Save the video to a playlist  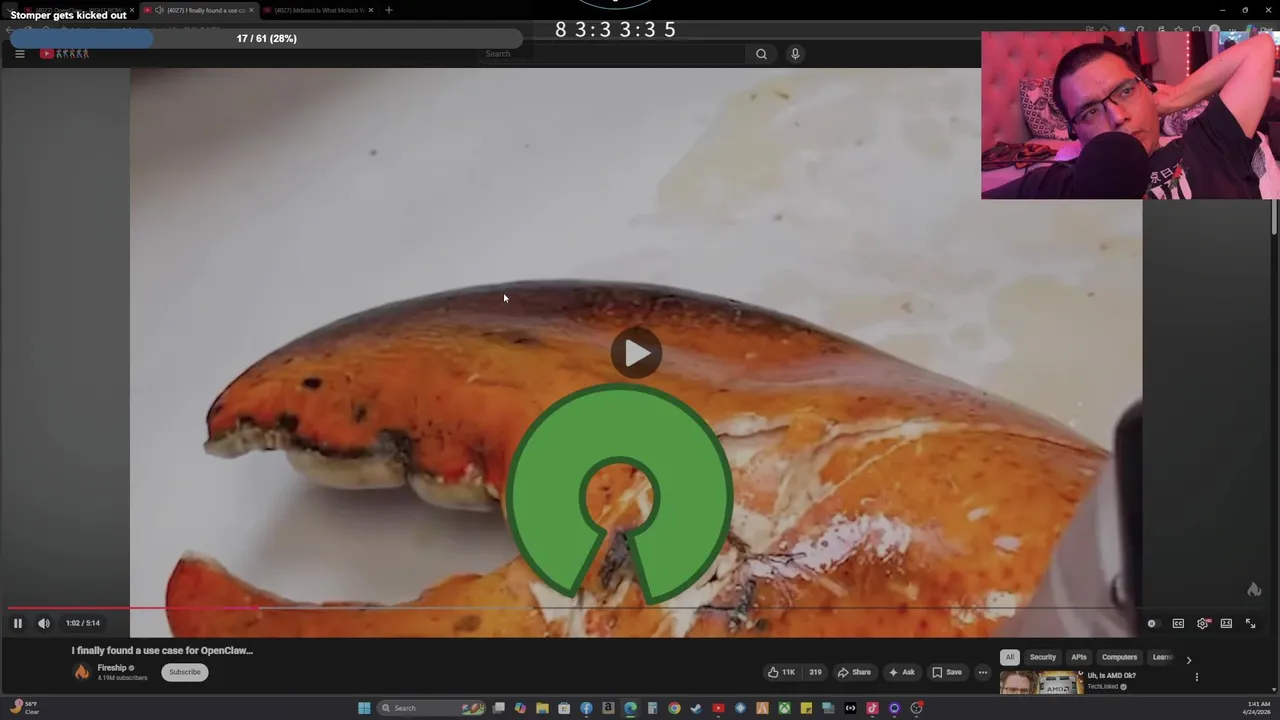(x=946, y=672)
